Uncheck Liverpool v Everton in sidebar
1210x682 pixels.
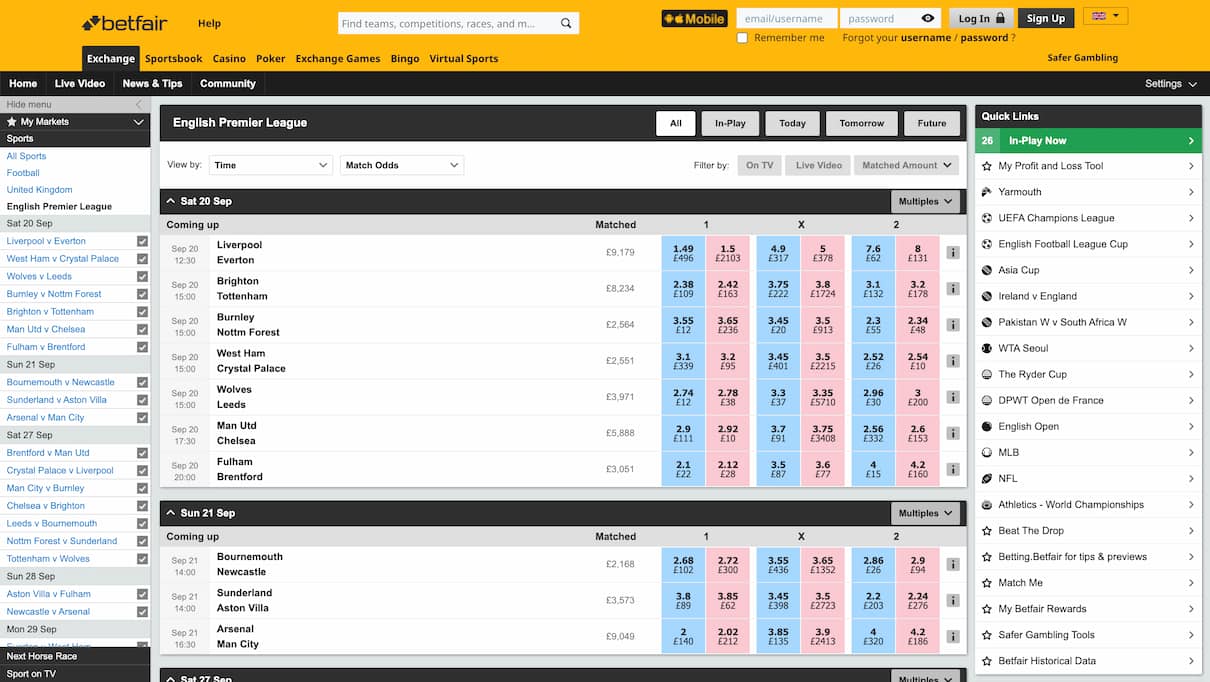pos(142,241)
